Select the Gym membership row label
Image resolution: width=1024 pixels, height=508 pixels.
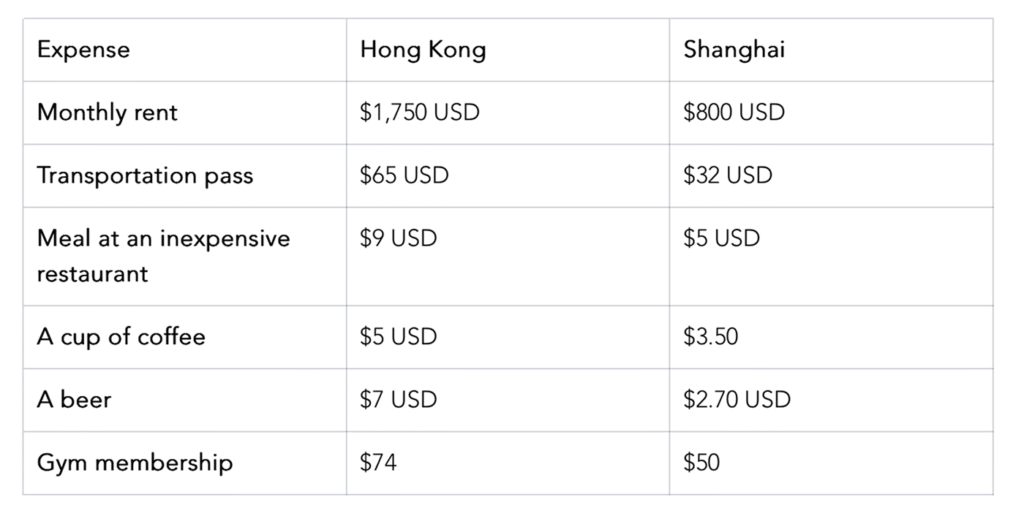[135, 463]
